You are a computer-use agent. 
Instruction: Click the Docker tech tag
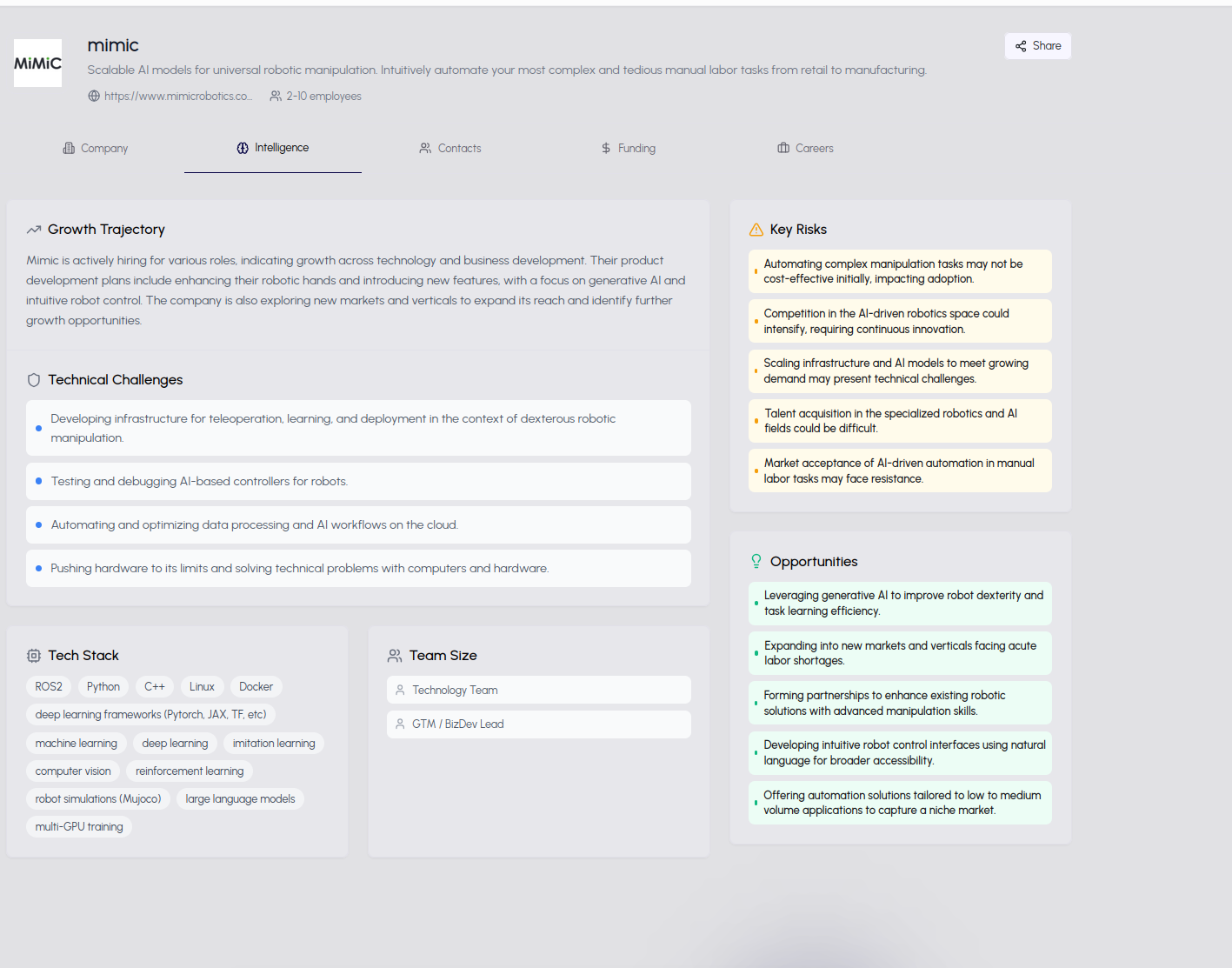[x=256, y=687]
